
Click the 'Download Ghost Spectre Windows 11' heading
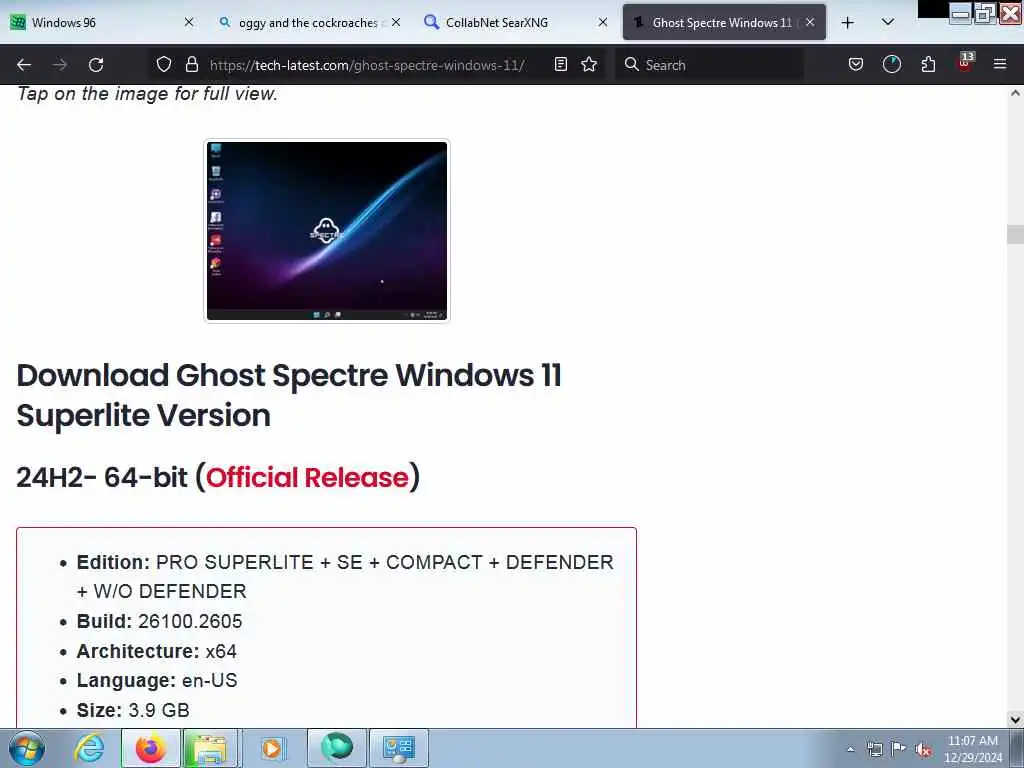click(x=289, y=395)
